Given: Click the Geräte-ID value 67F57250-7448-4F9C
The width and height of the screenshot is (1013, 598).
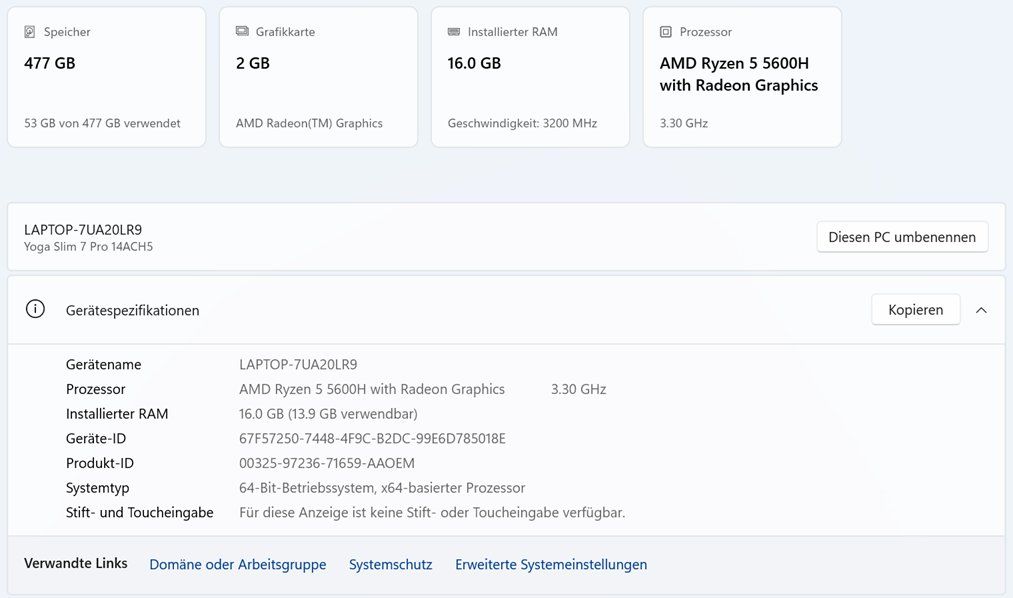Looking at the screenshot, I should pos(372,438).
